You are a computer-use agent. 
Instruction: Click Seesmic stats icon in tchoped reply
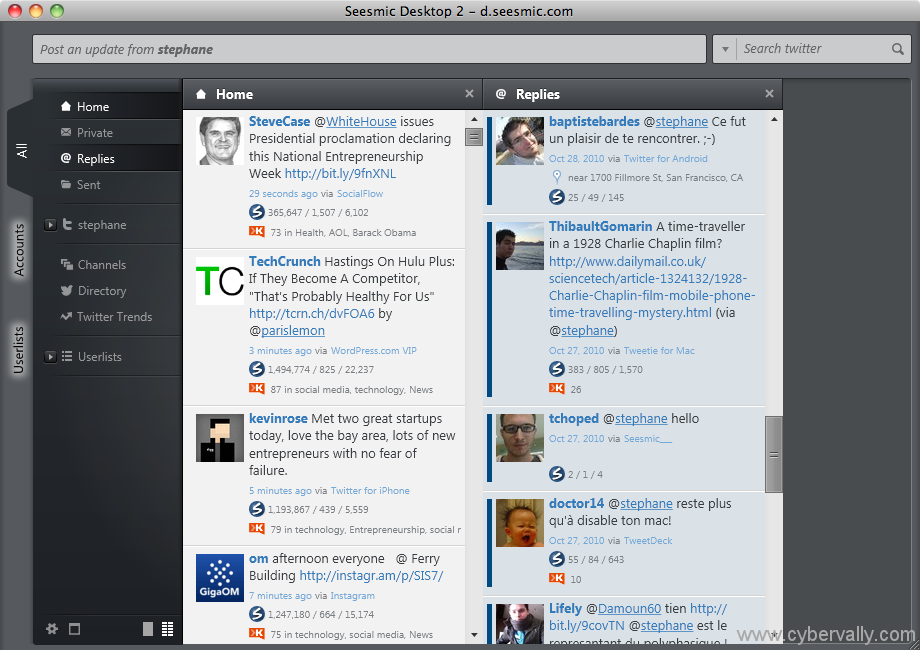(x=556, y=473)
